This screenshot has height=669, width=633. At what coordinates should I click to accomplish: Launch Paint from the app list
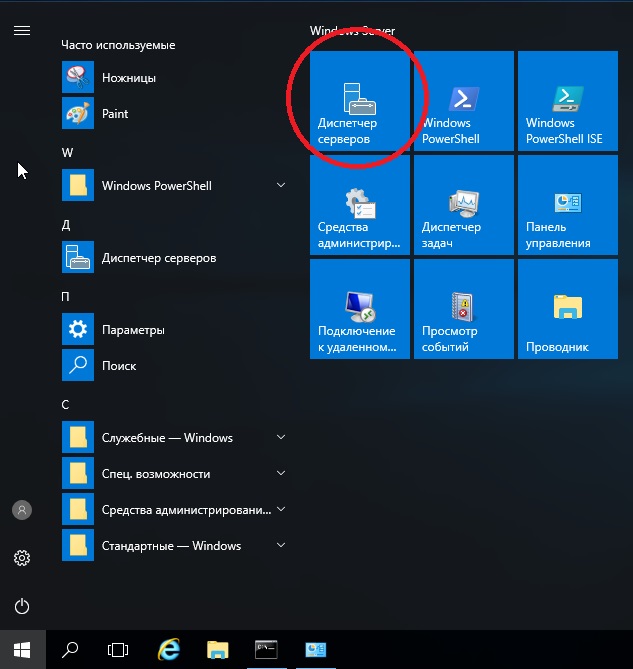click(x=115, y=114)
